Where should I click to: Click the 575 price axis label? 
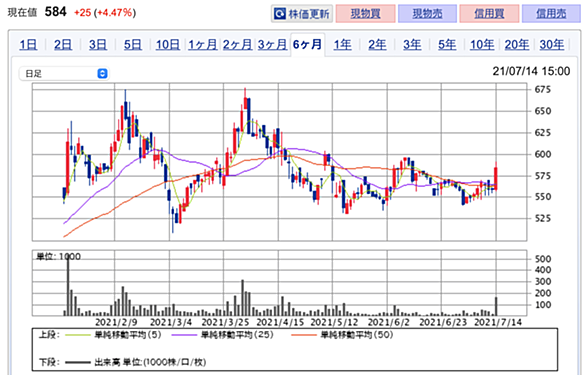coord(543,176)
